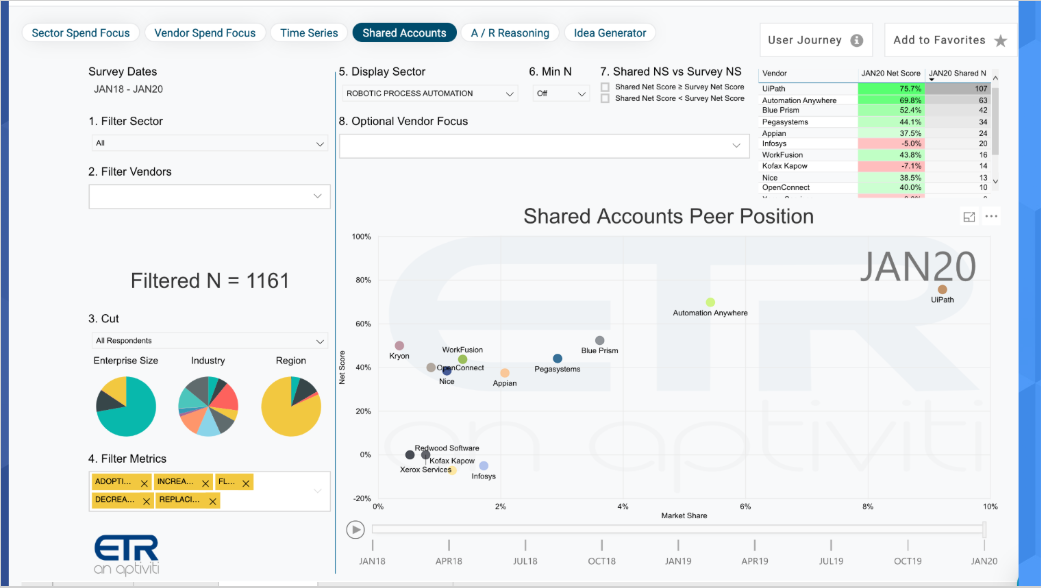Click the timeline slider handle at JAN20

[984, 529]
